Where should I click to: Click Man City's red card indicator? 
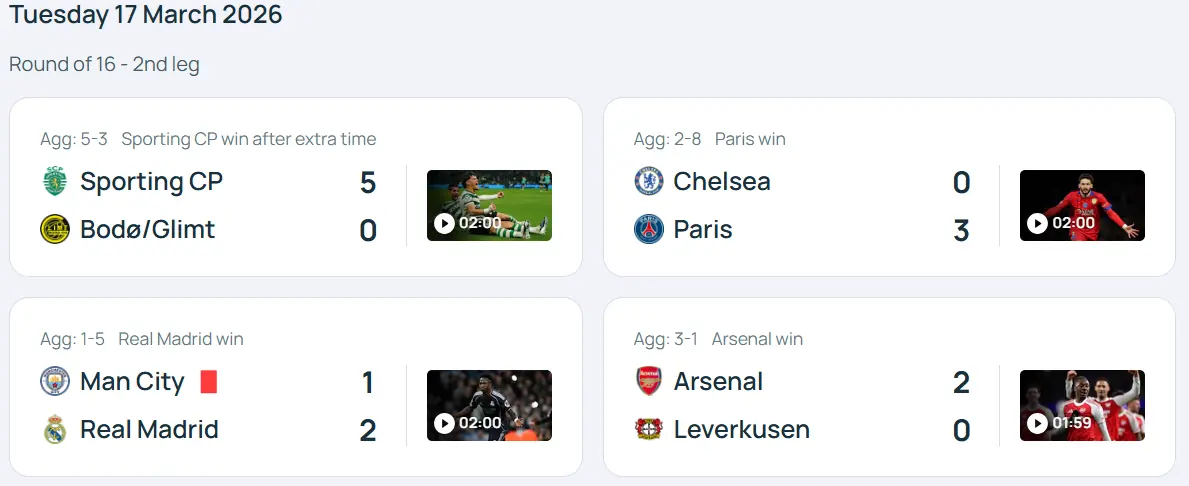pos(208,381)
